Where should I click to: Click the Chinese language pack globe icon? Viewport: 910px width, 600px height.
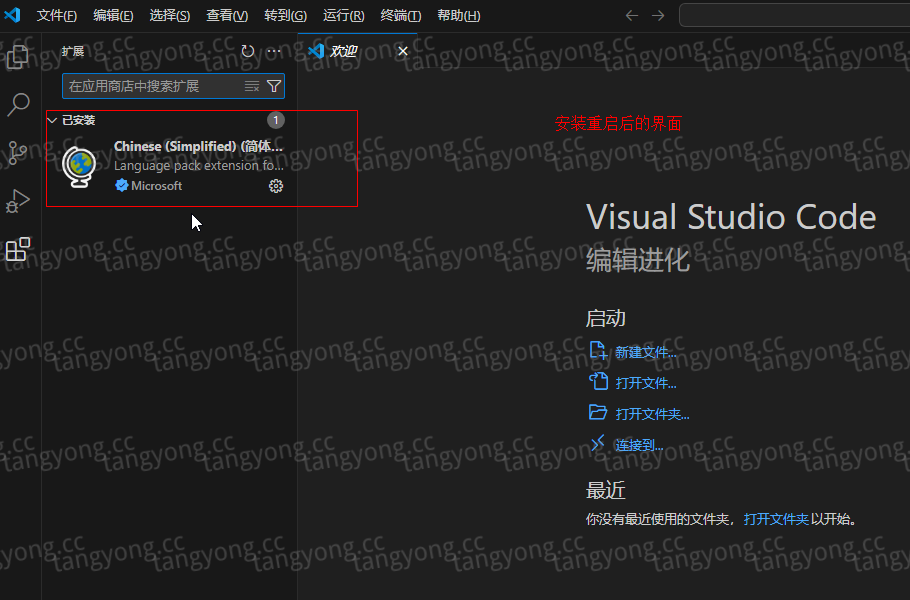[80, 167]
